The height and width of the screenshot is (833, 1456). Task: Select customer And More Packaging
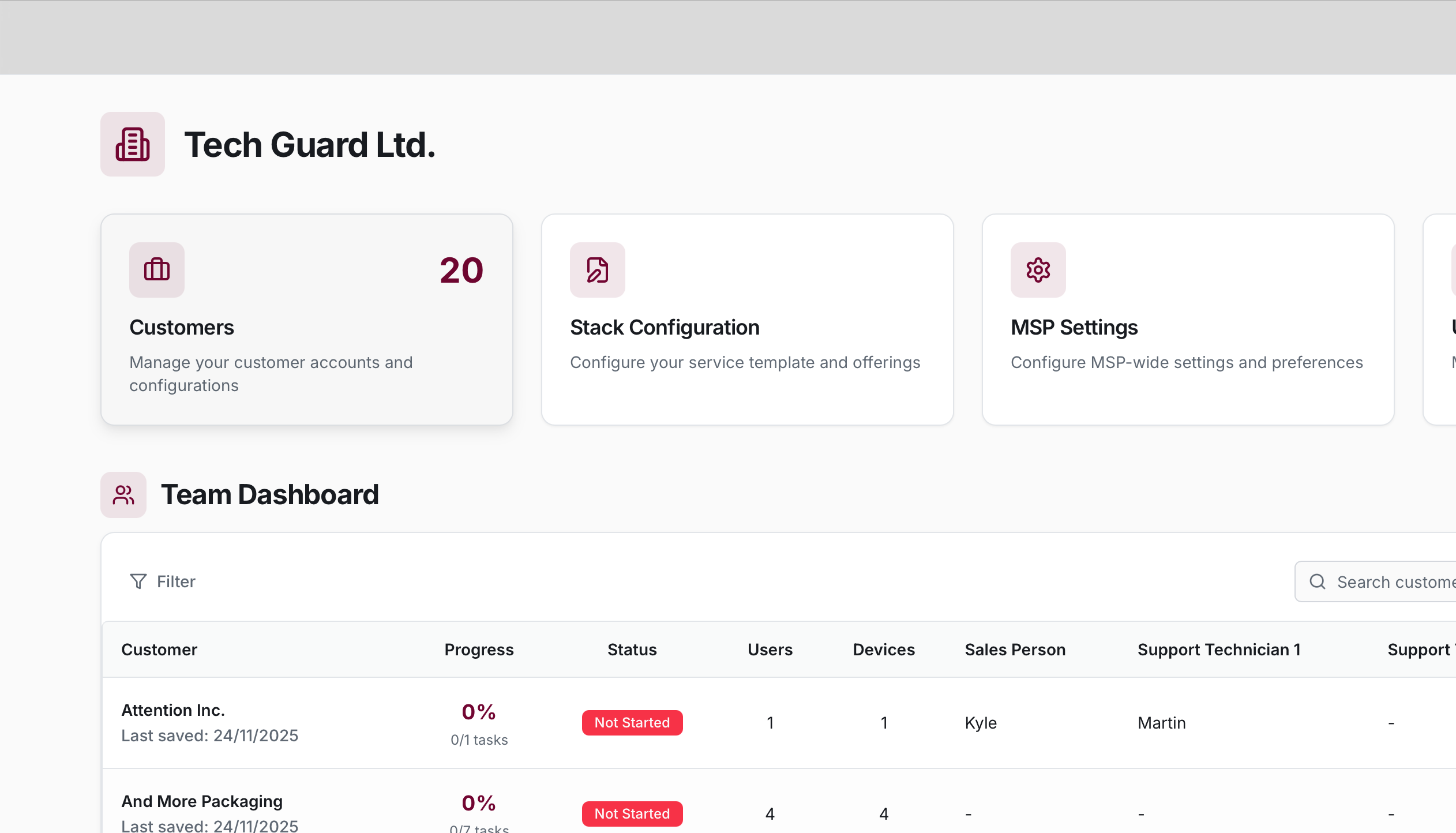(x=202, y=801)
